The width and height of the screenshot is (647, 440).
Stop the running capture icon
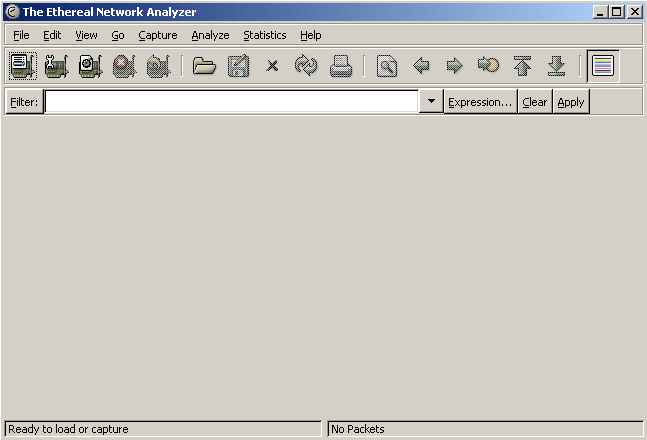(124, 66)
